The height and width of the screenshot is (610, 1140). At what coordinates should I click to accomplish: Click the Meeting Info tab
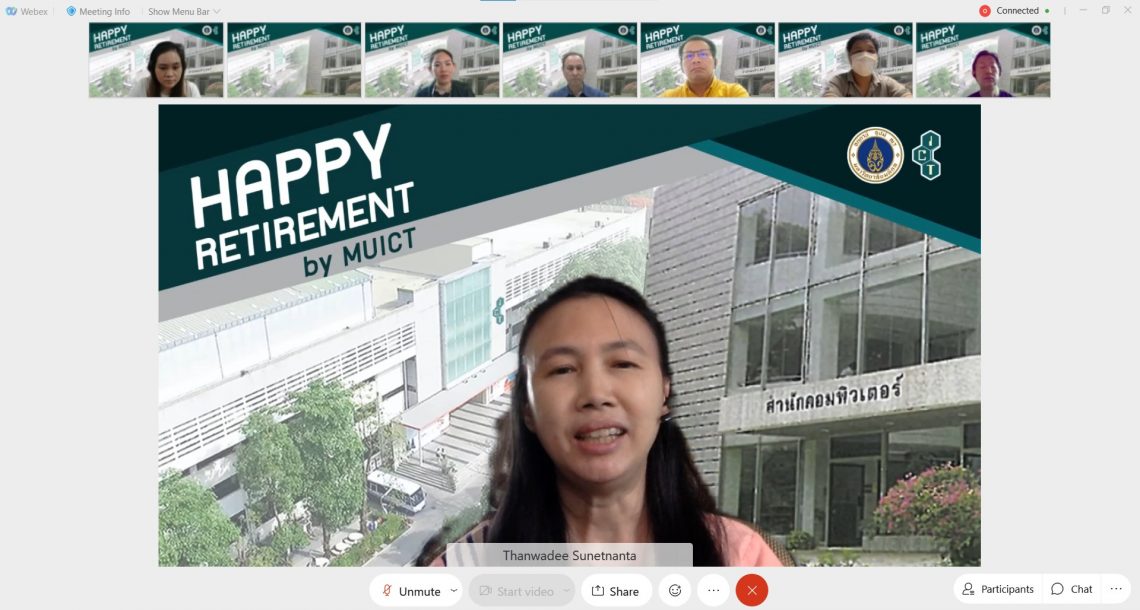(x=98, y=11)
